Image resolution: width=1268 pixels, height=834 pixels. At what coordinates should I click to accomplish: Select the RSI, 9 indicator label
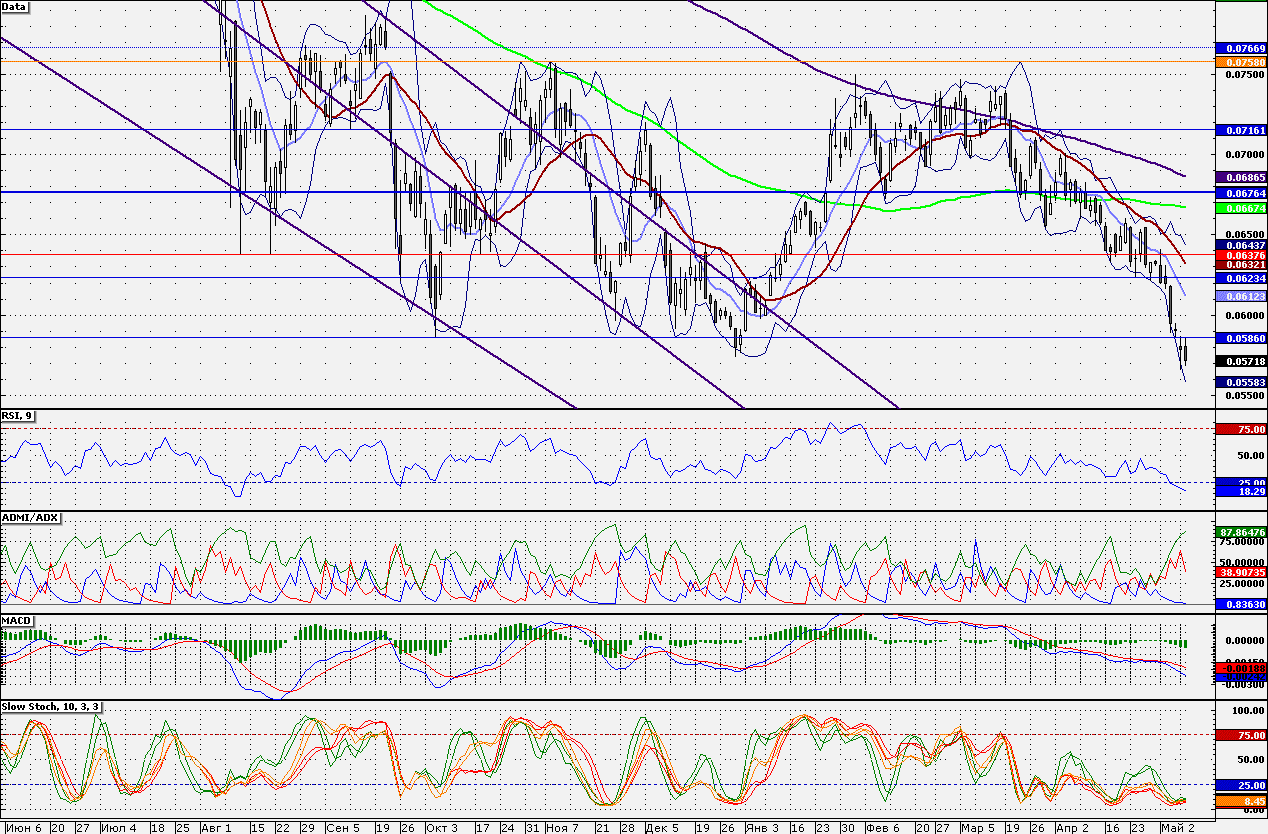click(x=18, y=416)
